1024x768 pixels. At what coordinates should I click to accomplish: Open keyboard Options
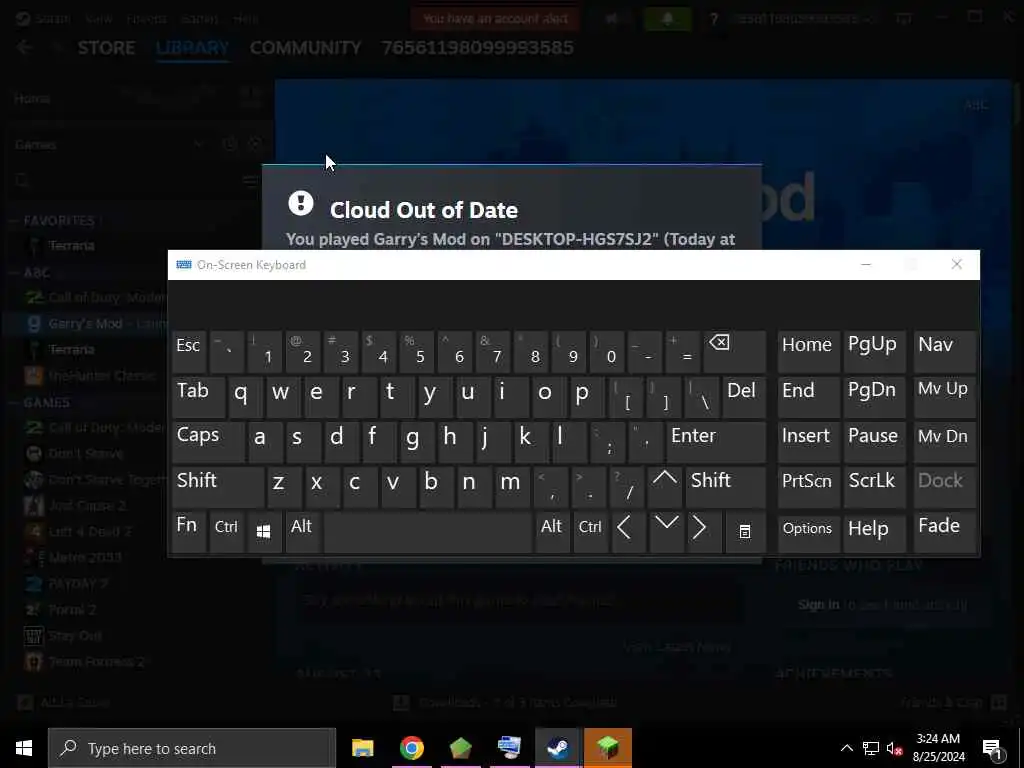tap(808, 532)
